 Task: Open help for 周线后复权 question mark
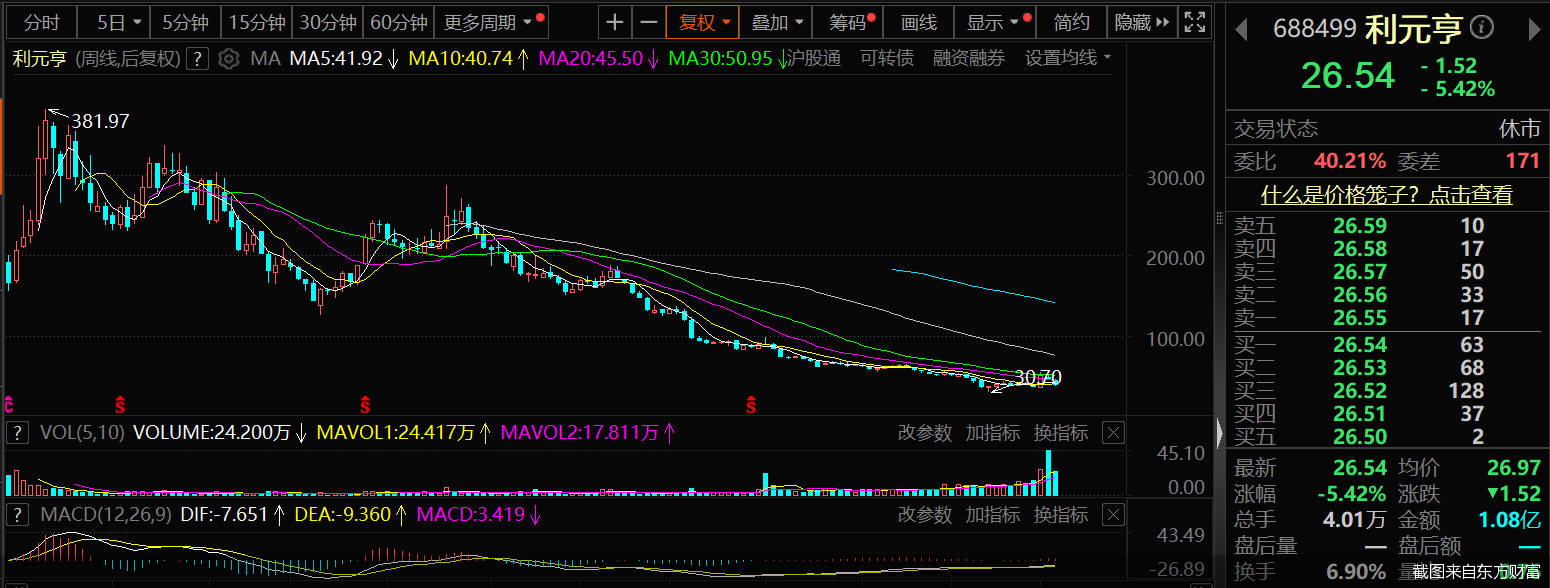click(198, 59)
